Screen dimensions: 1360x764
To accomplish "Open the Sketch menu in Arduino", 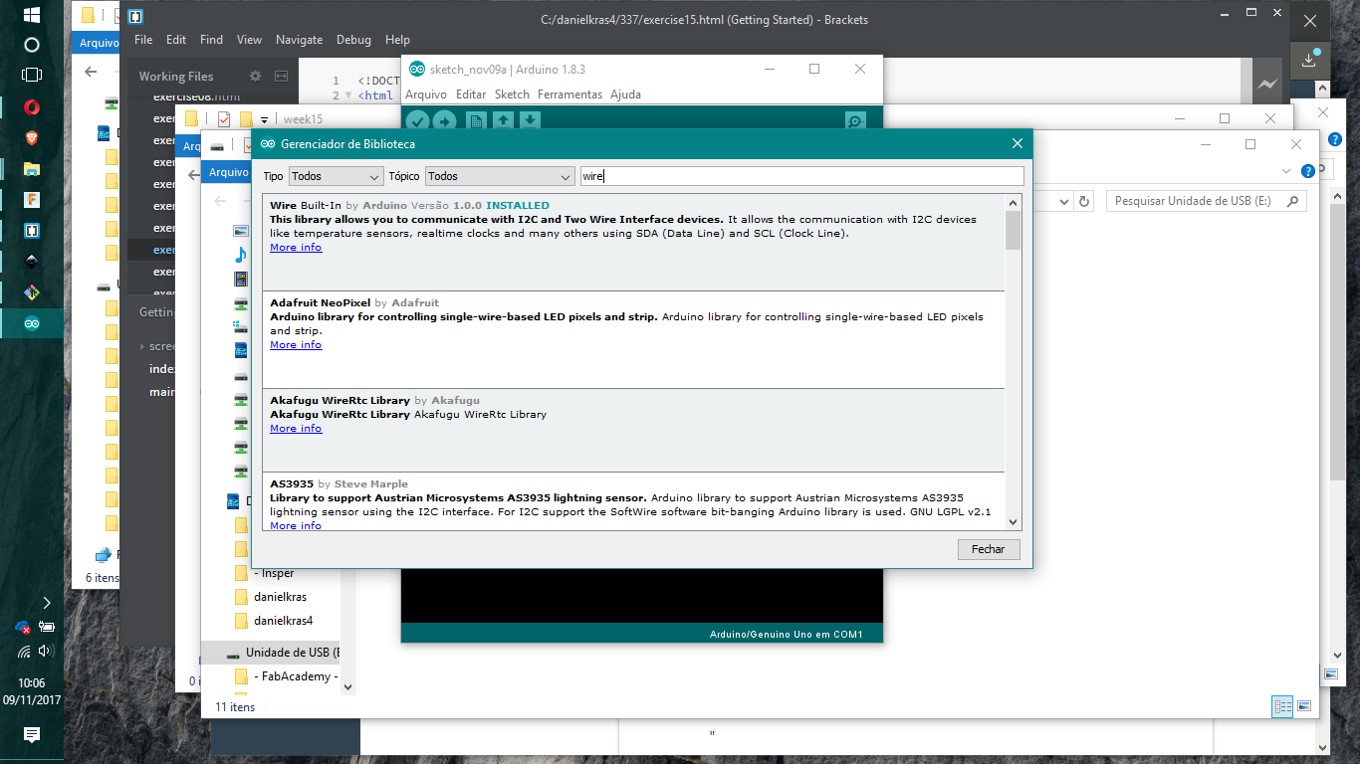I will point(511,94).
